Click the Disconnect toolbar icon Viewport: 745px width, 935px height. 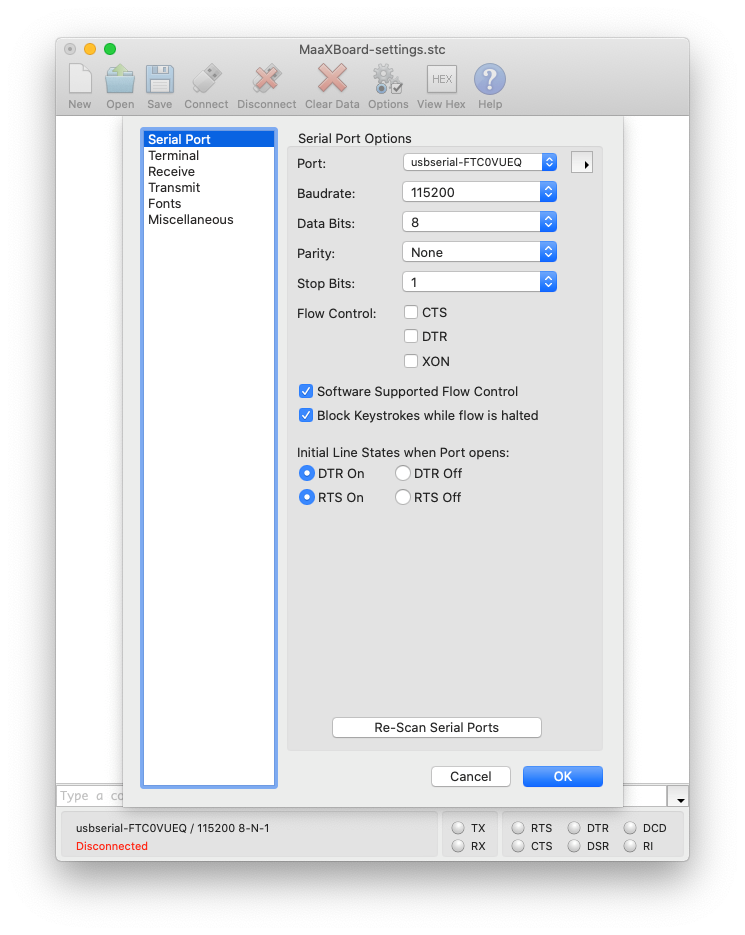click(x=267, y=79)
